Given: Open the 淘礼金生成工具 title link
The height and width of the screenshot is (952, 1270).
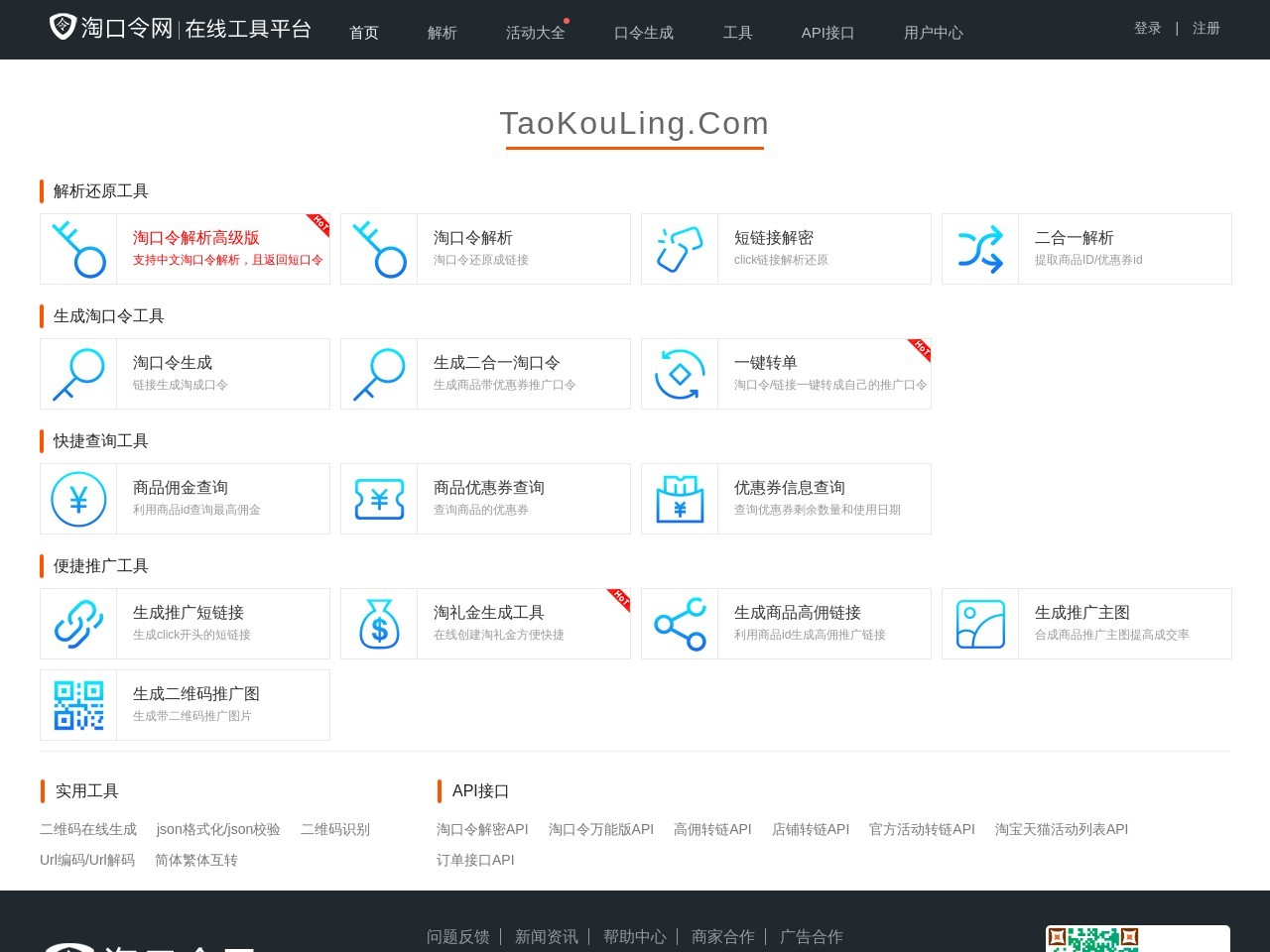Looking at the screenshot, I should pyautogui.click(x=489, y=613).
